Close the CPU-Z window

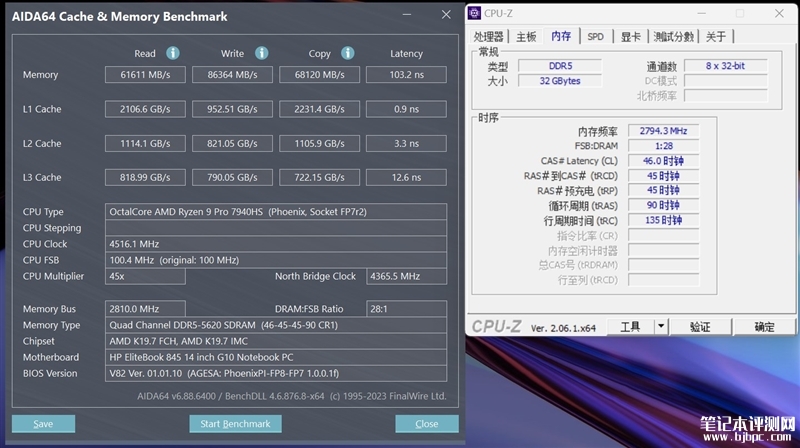tap(779, 13)
